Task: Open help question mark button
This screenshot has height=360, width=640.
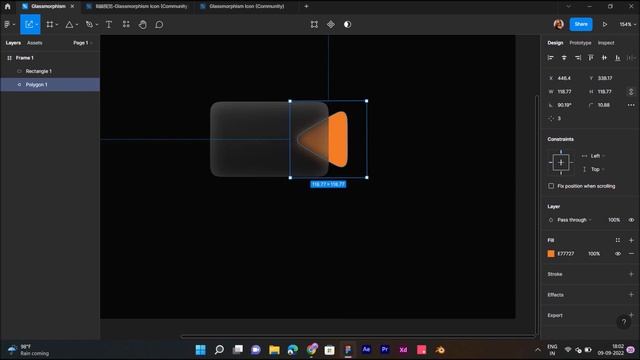Action: point(624,322)
